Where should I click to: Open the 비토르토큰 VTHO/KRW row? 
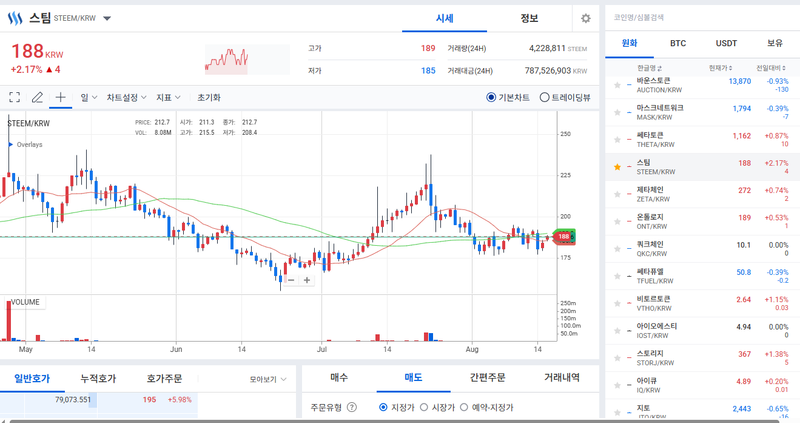click(x=702, y=303)
